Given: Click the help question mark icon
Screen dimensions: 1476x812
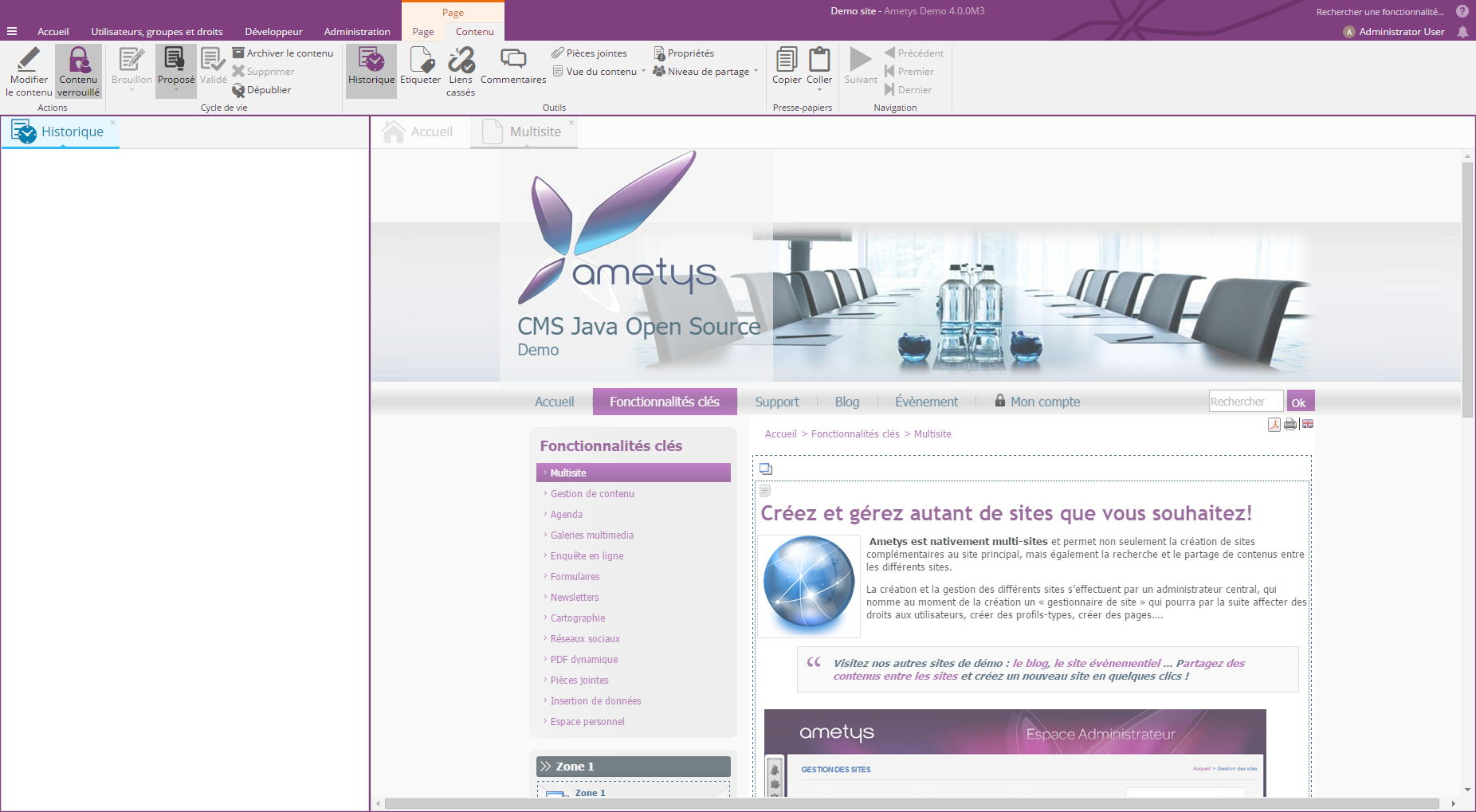Looking at the screenshot, I should [x=1462, y=11].
